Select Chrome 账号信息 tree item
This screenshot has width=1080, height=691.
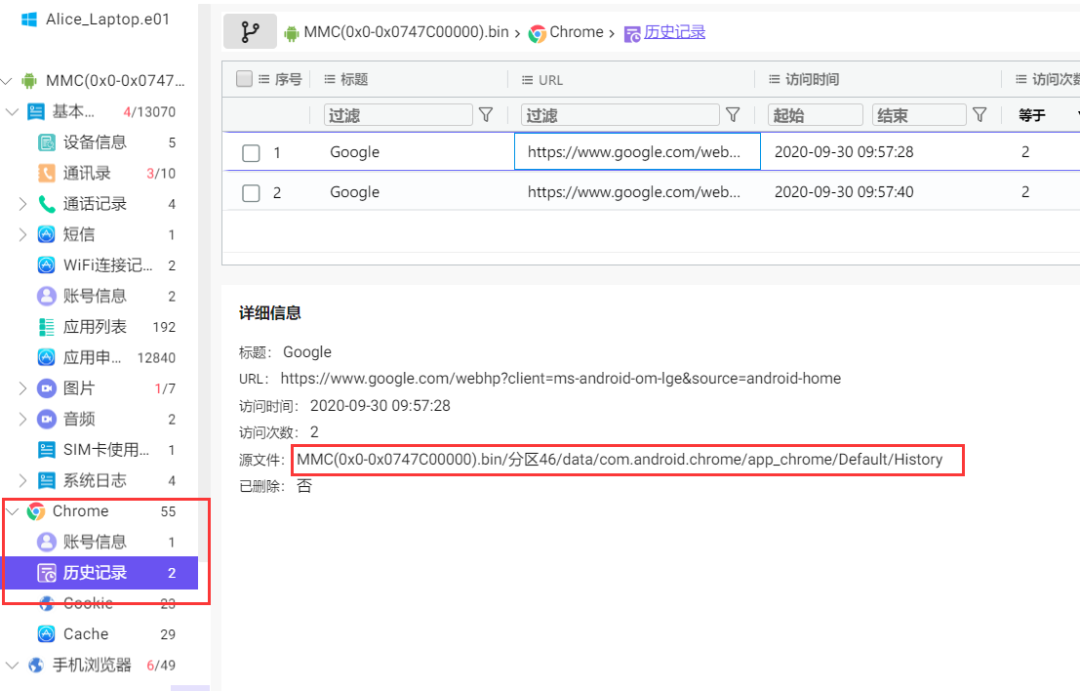(x=101, y=542)
